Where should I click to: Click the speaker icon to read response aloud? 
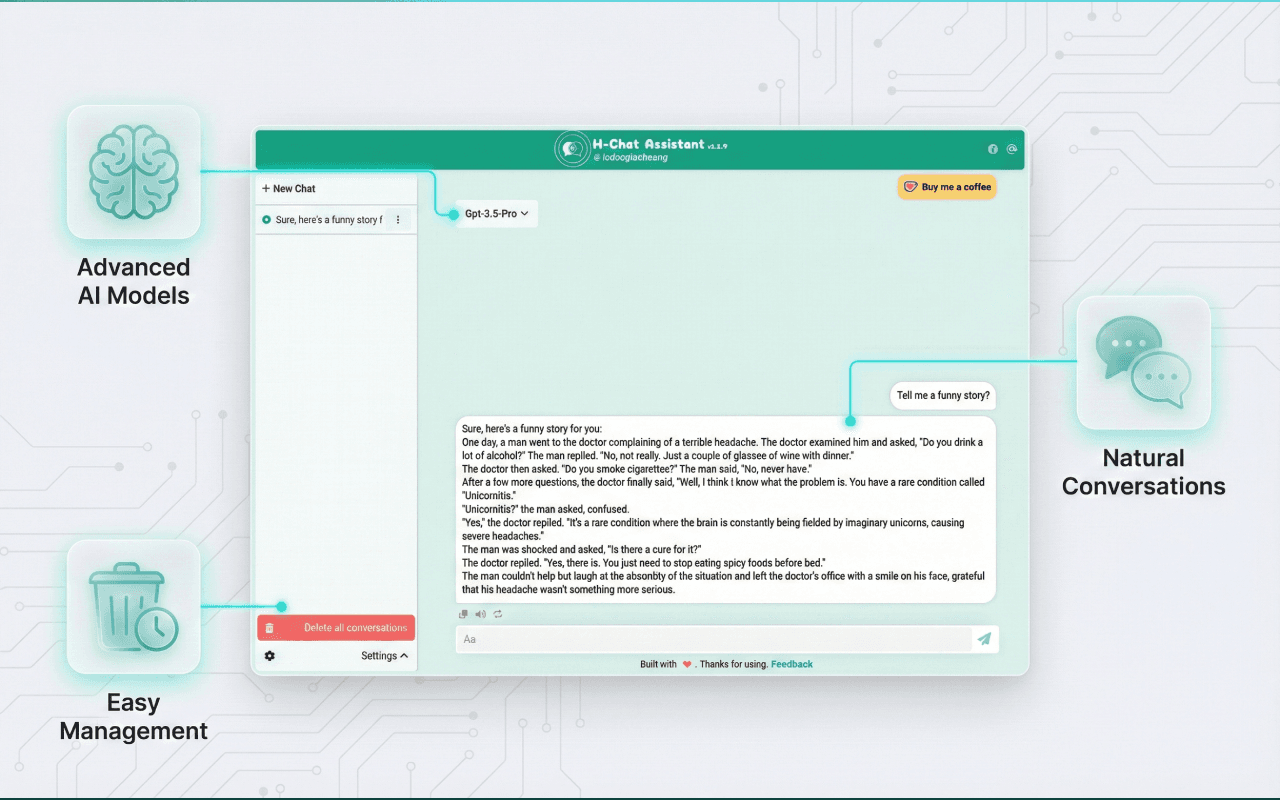pyautogui.click(x=480, y=613)
